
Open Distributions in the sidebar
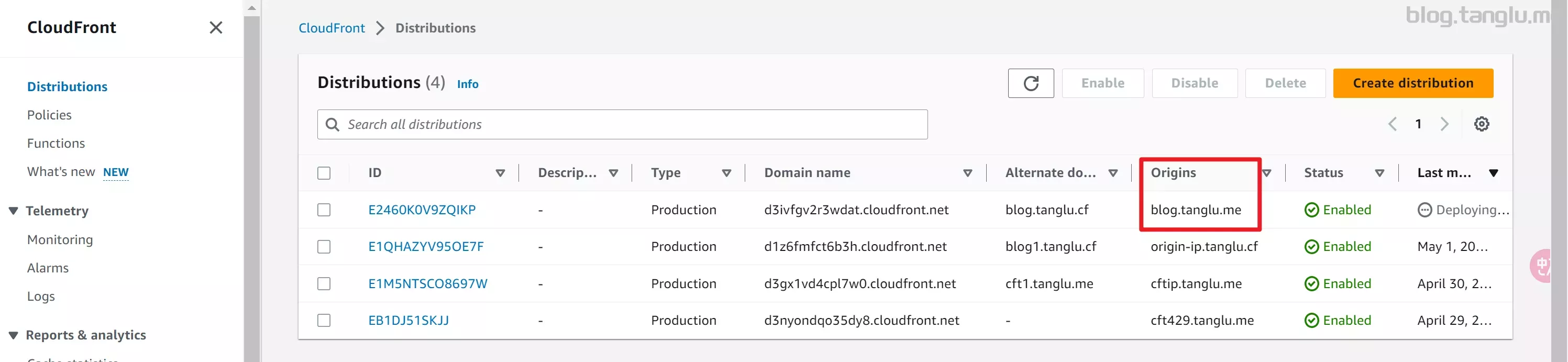[67, 87]
